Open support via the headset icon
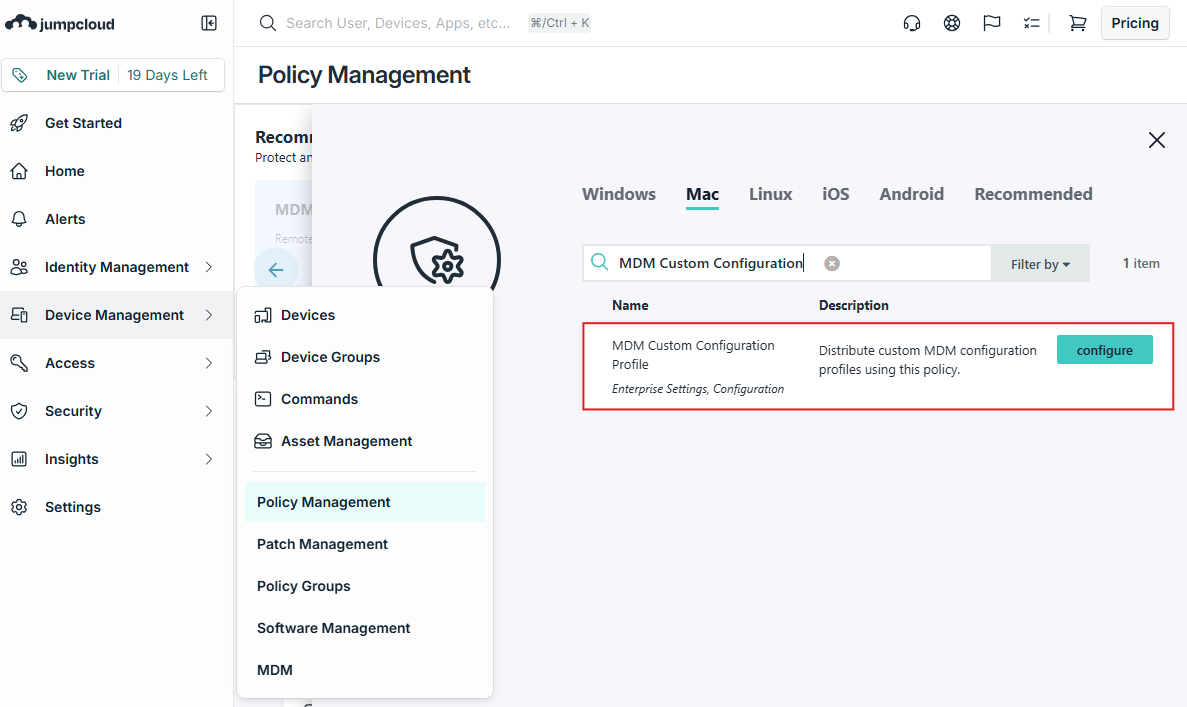The width and height of the screenshot is (1187, 707). [912, 23]
